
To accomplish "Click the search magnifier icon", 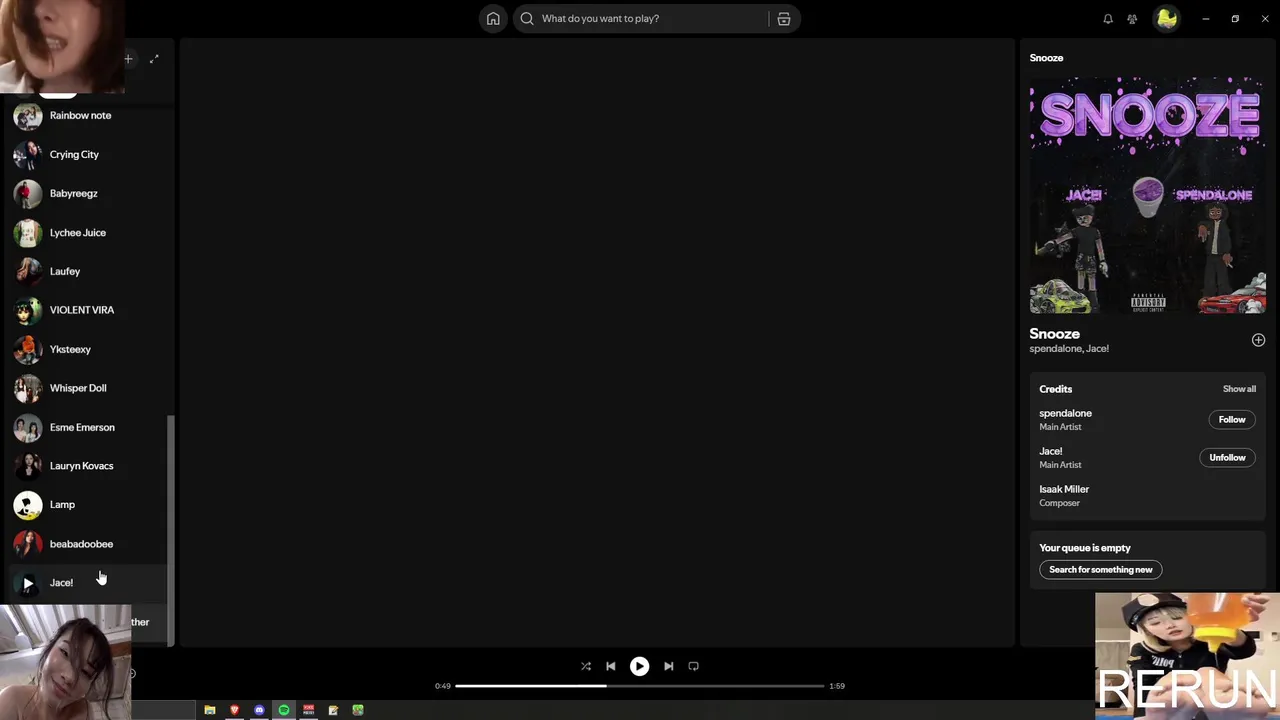I will tap(527, 19).
